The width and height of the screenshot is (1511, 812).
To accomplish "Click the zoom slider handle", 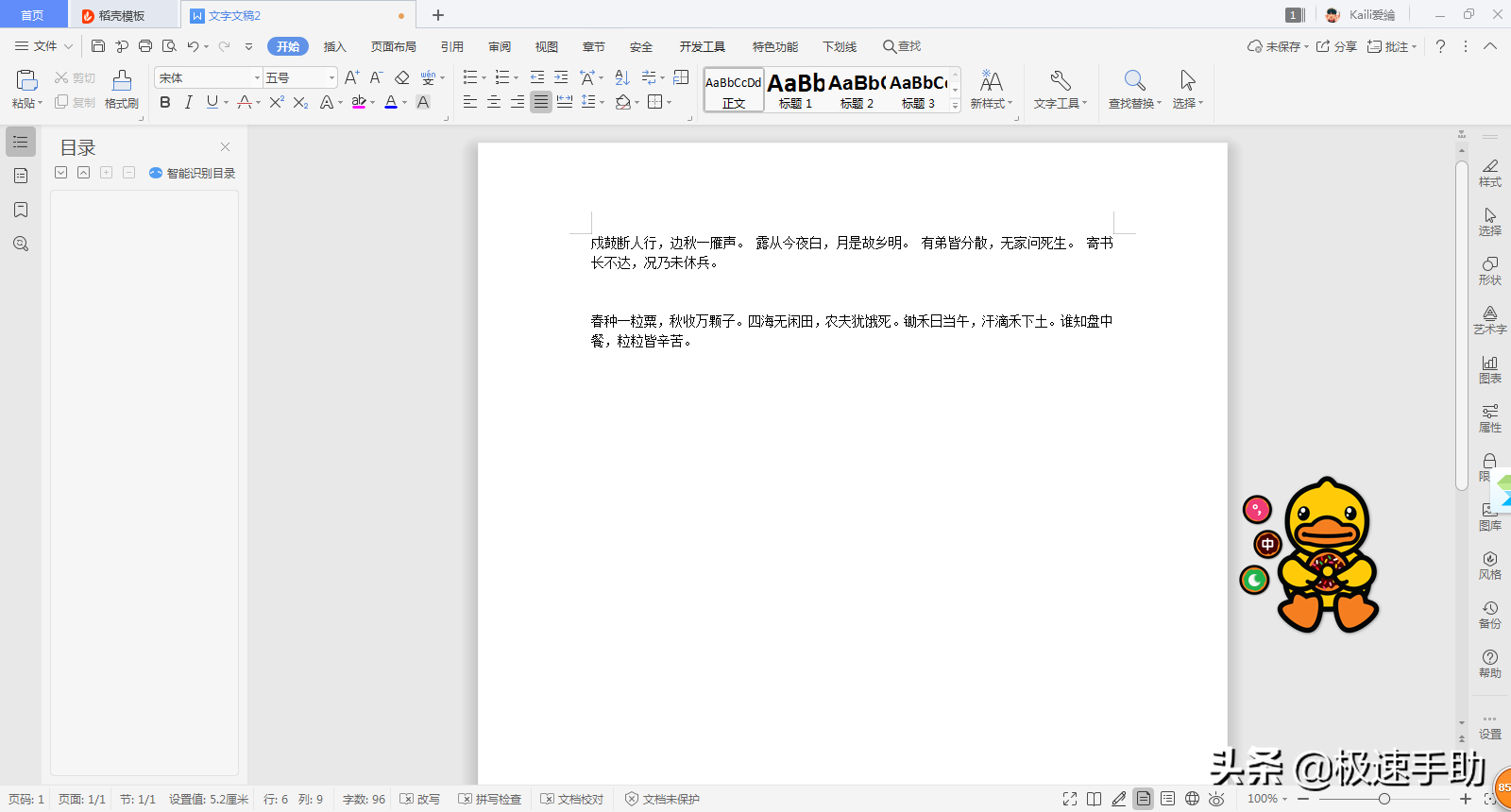I will [1384, 799].
